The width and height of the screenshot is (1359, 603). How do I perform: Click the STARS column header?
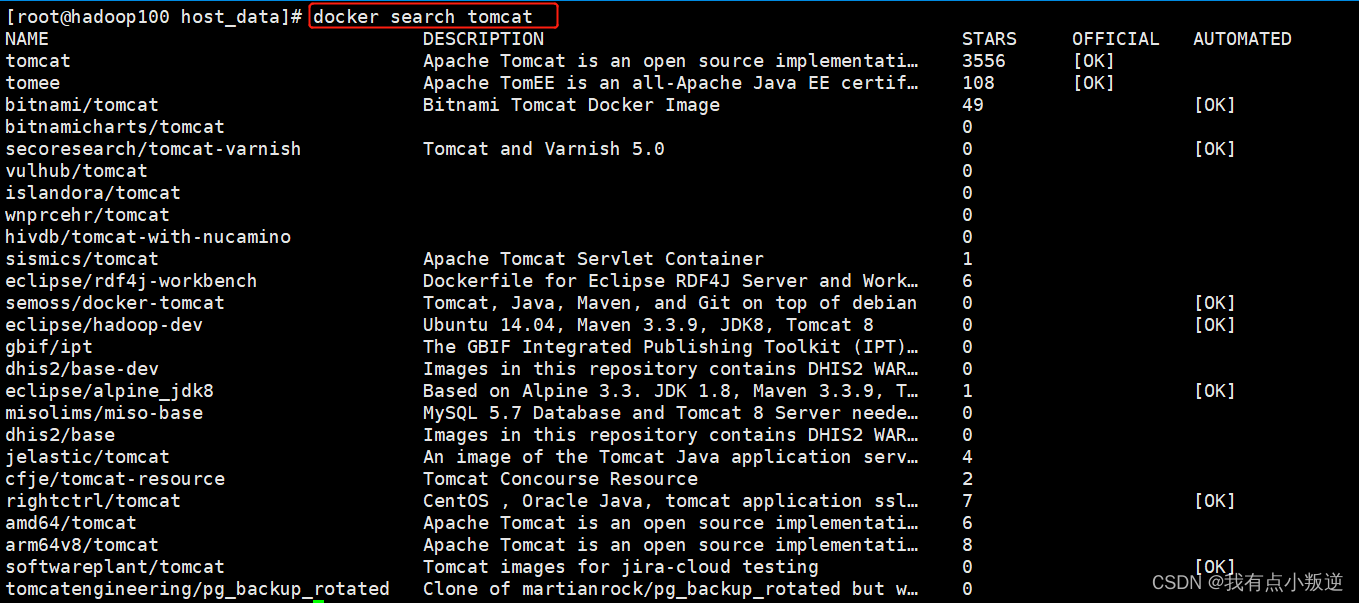pyautogui.click(x=989, y=39)
